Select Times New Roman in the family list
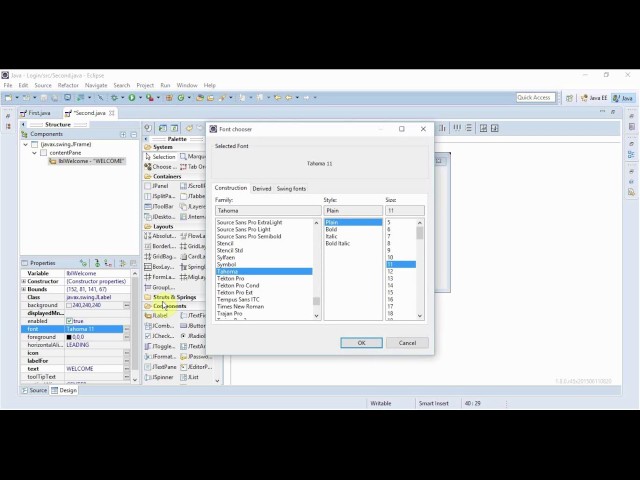The width and height of the screenshot is (640, 480). coord(264,307)
